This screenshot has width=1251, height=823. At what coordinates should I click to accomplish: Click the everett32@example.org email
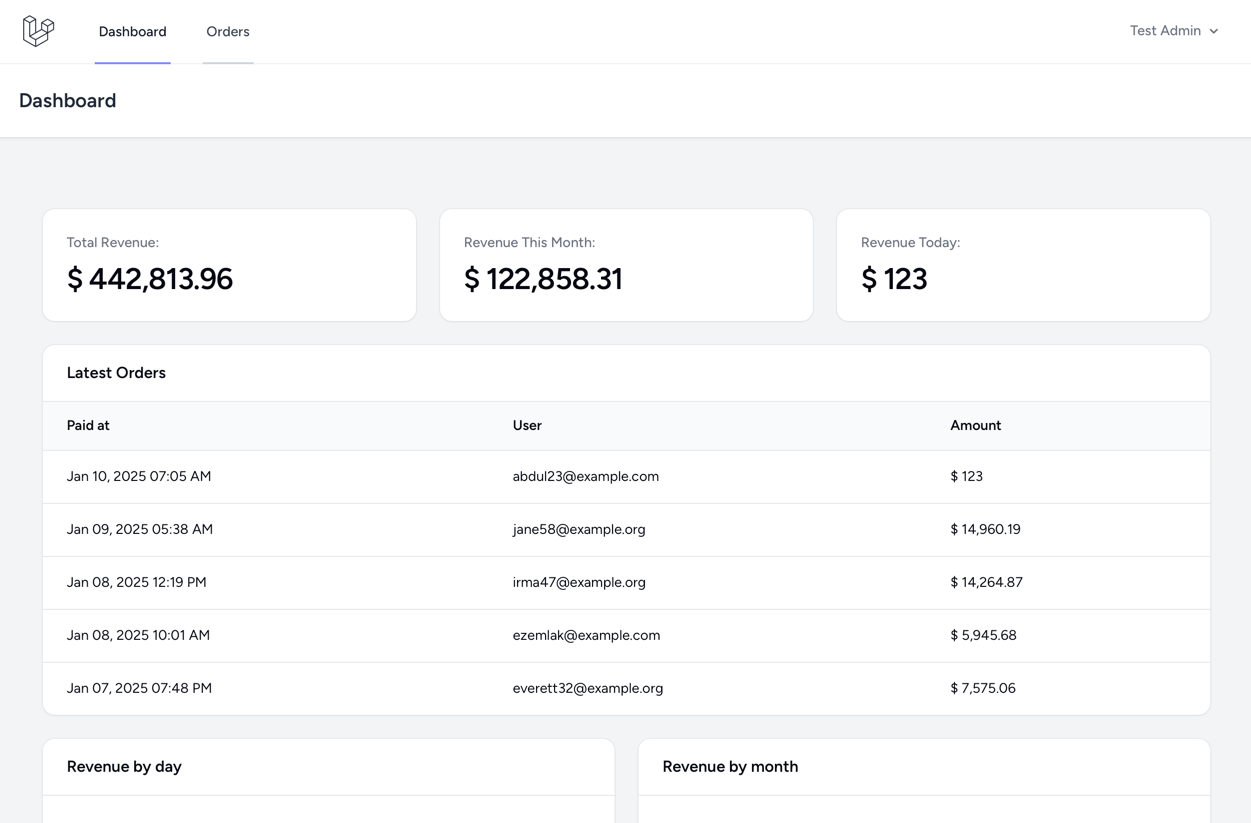pos(588,689)
